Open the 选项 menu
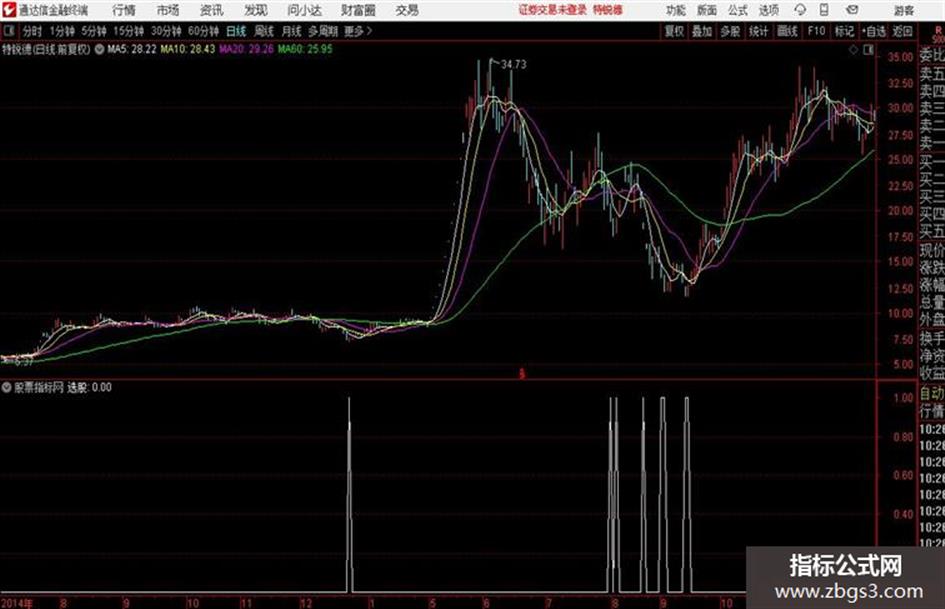945x609 pixels. coord(769,10)
